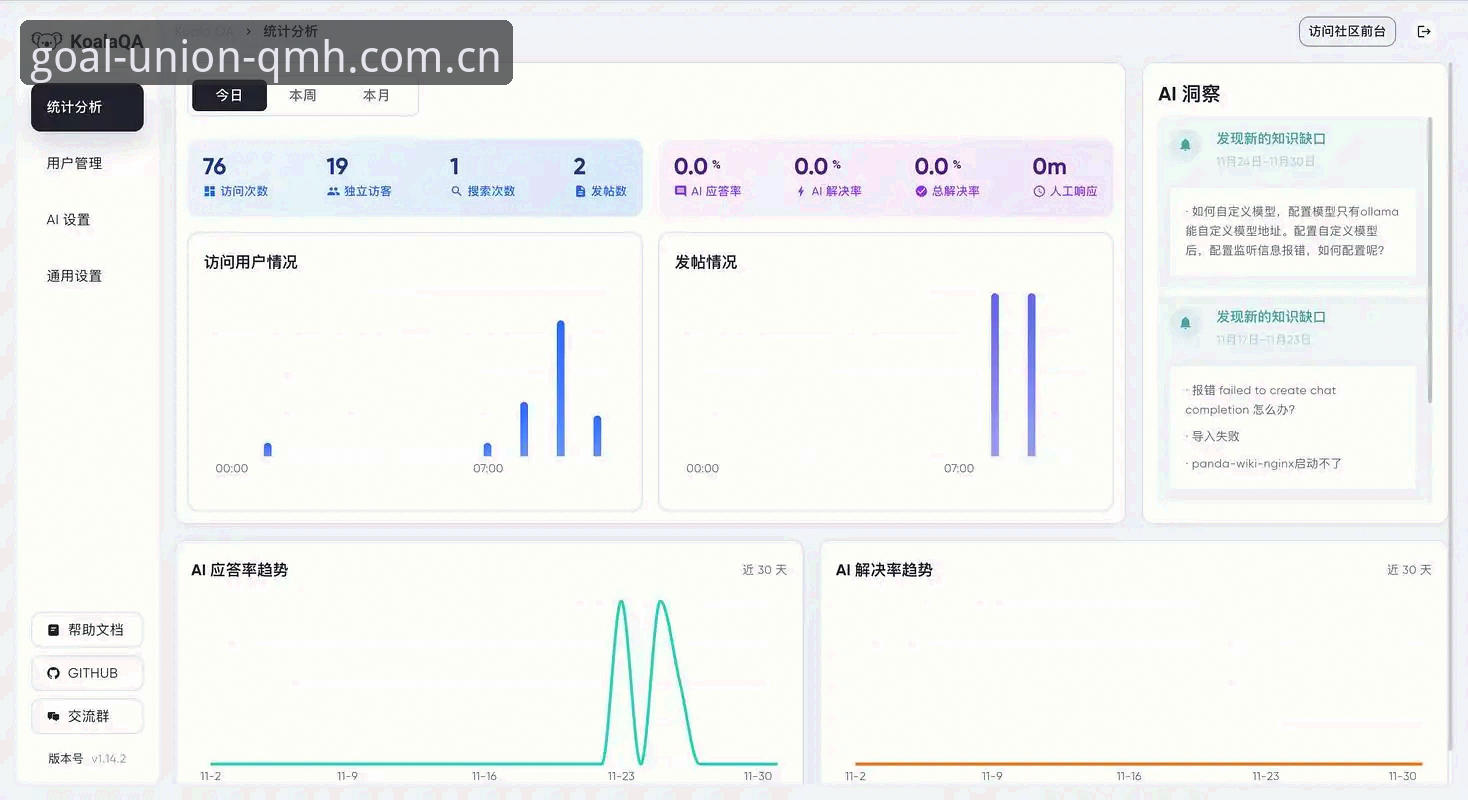The image size is (1468, 800).
Task: Switch to the 本周 tab
Action: pyautogui.click(x=303, y=95)
